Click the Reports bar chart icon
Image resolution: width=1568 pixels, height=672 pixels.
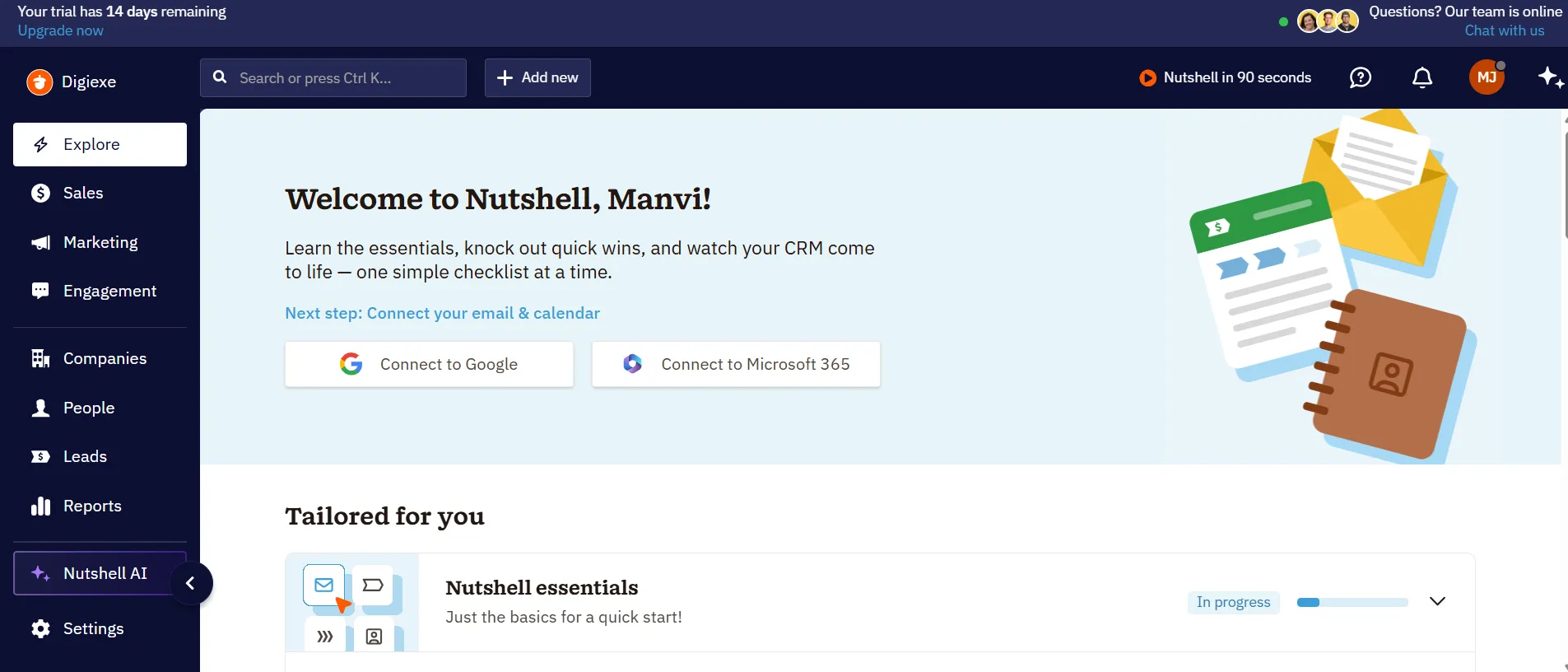(40, 506)
